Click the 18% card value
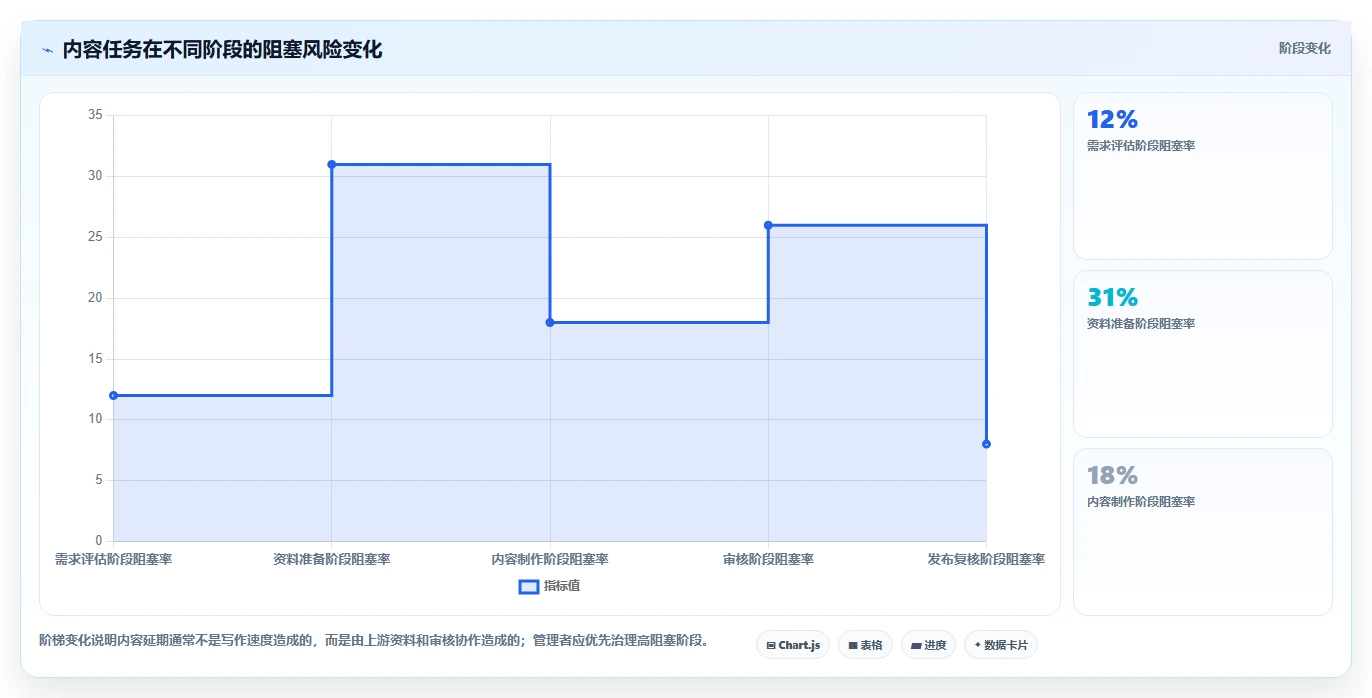1372x698 pixels. click(1112, 476)
